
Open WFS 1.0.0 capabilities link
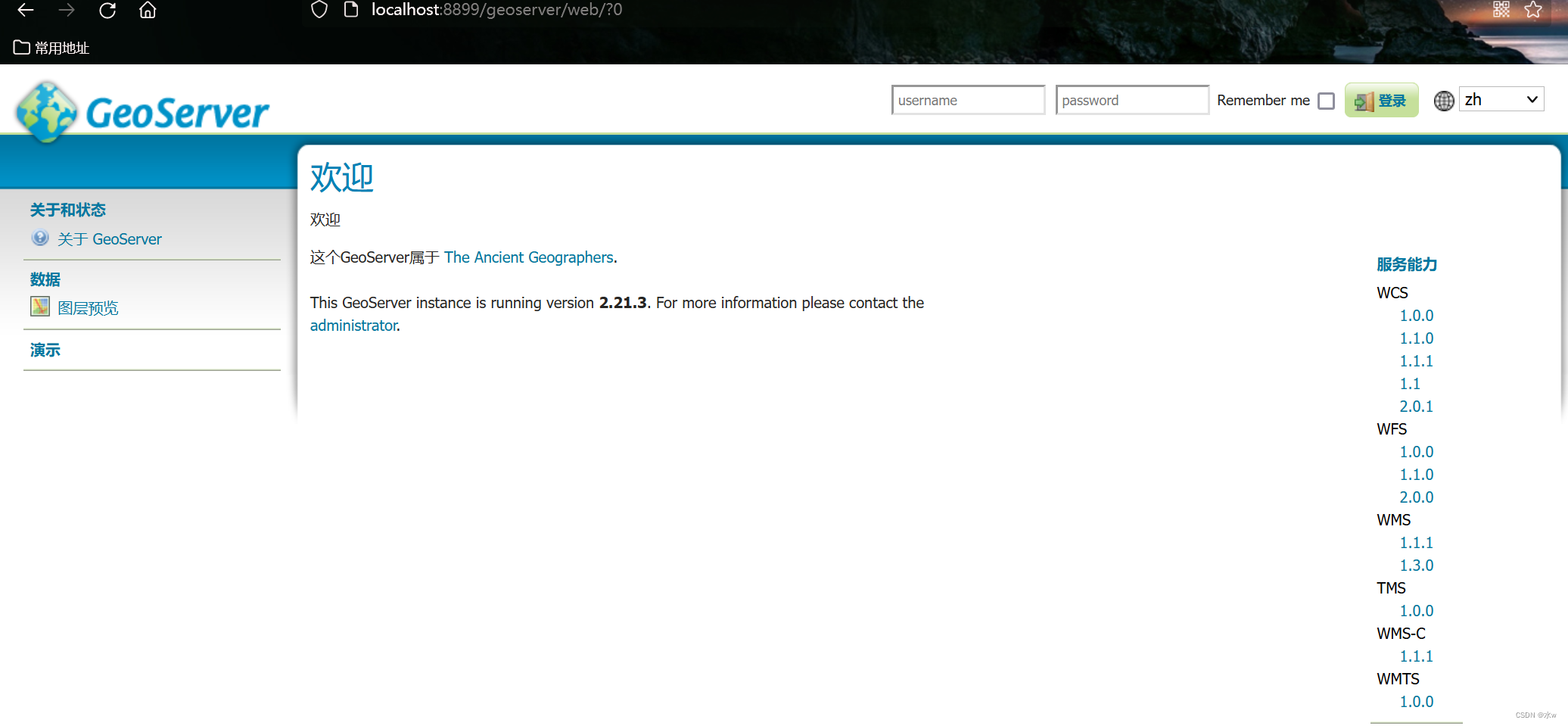pyautogui.click(x=1417, y=452)
